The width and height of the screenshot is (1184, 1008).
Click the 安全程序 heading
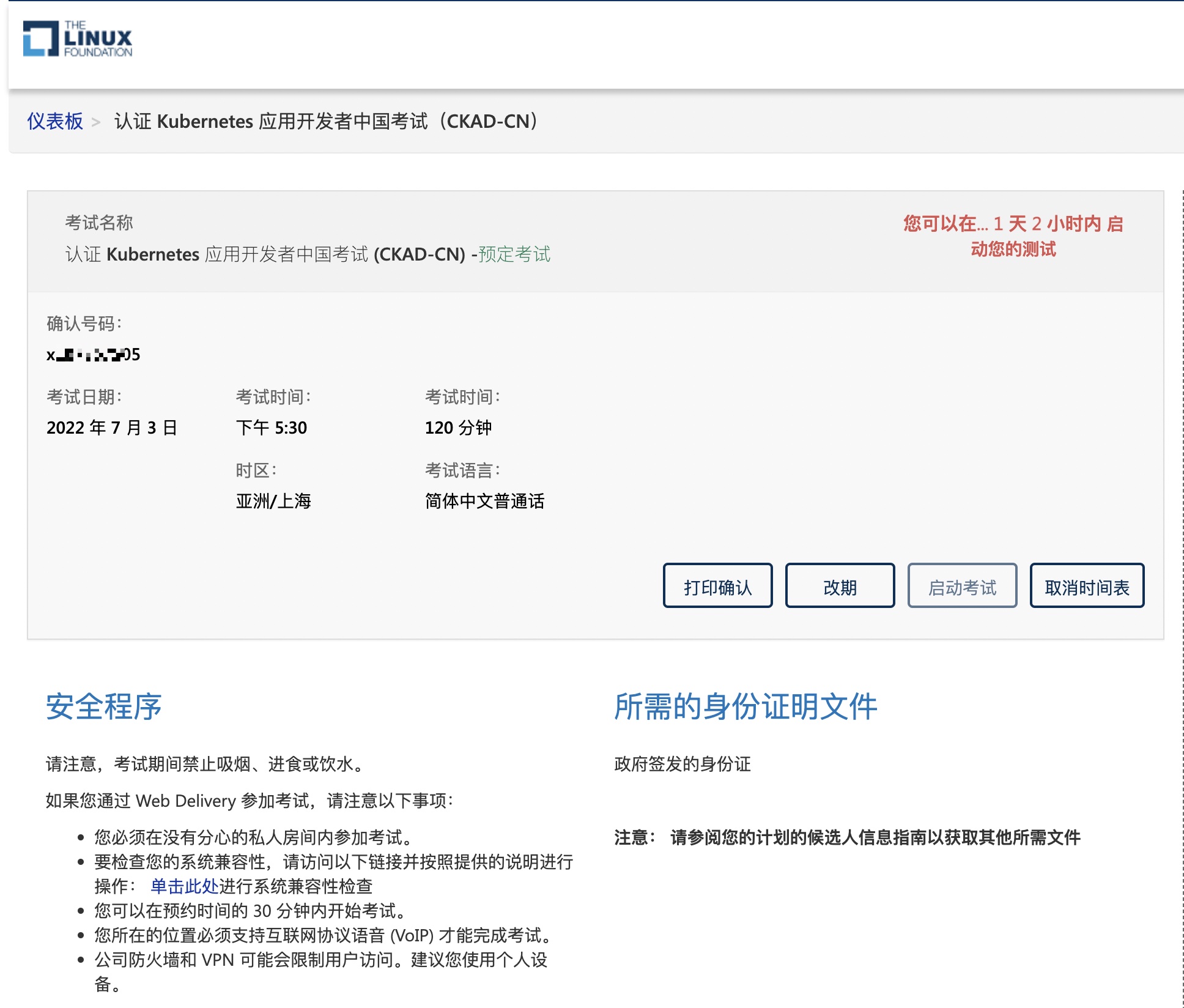104,706
